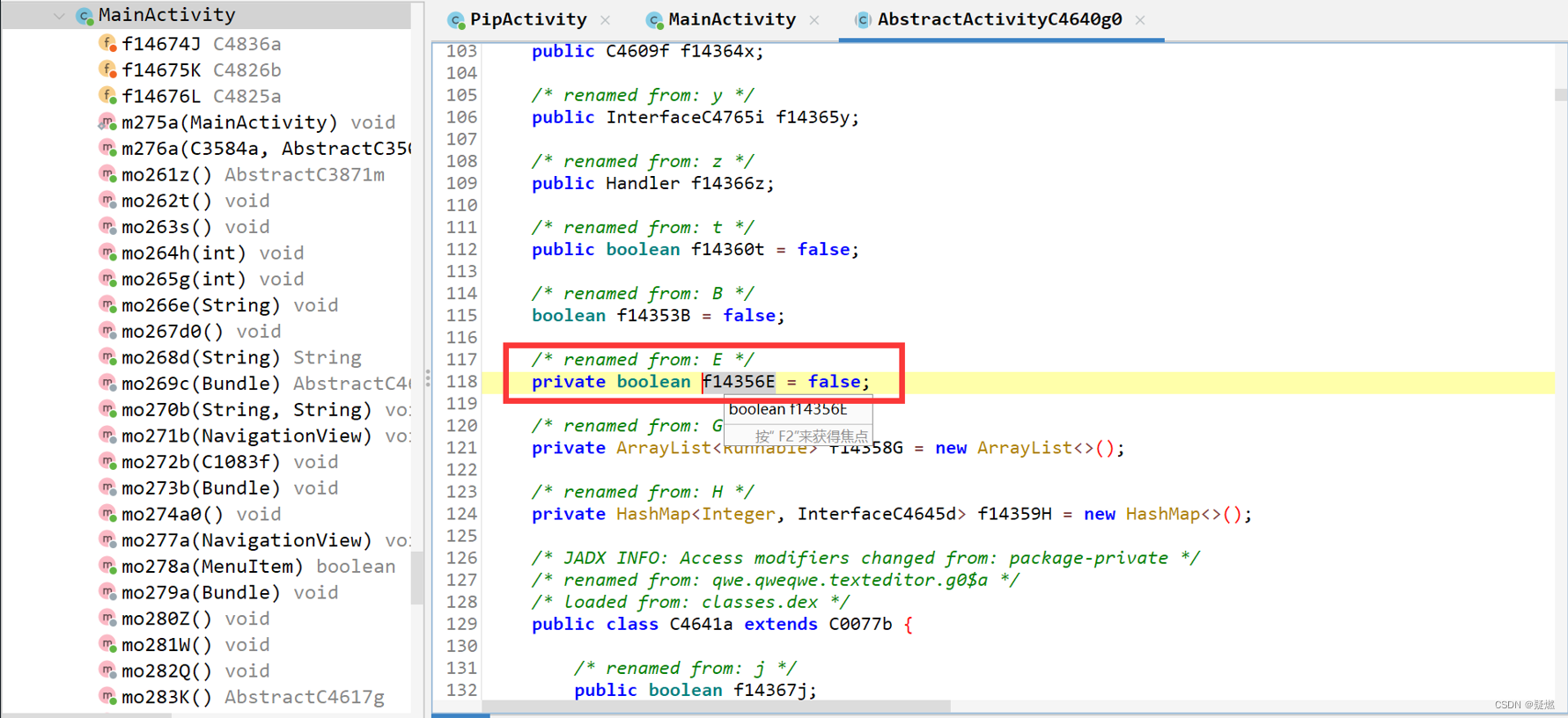The width and height of the screenshot is (1568, 718).
Task: Click f14367j field on line 132
Action: coord(770,690)
